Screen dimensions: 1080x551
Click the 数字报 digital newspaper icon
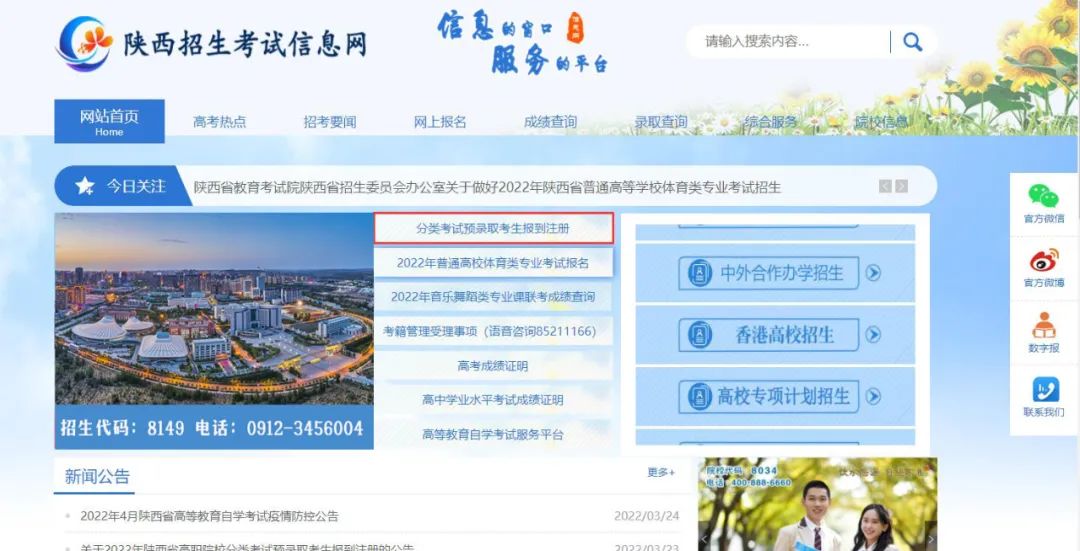(1043, 326)
